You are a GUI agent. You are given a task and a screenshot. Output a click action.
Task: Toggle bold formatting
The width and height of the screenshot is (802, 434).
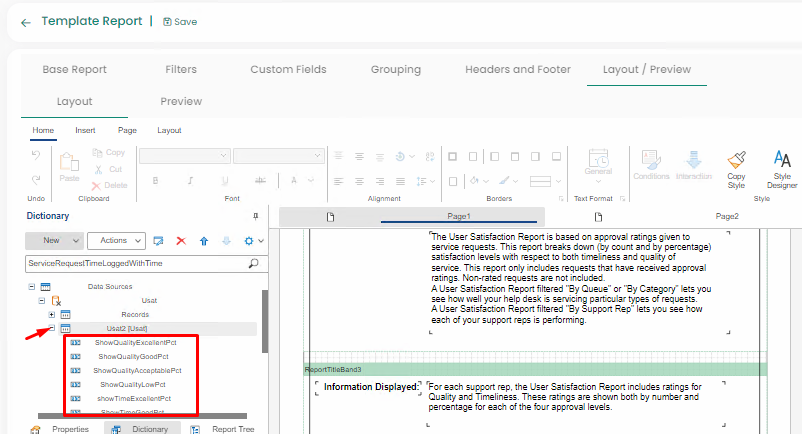pos(155,180)
